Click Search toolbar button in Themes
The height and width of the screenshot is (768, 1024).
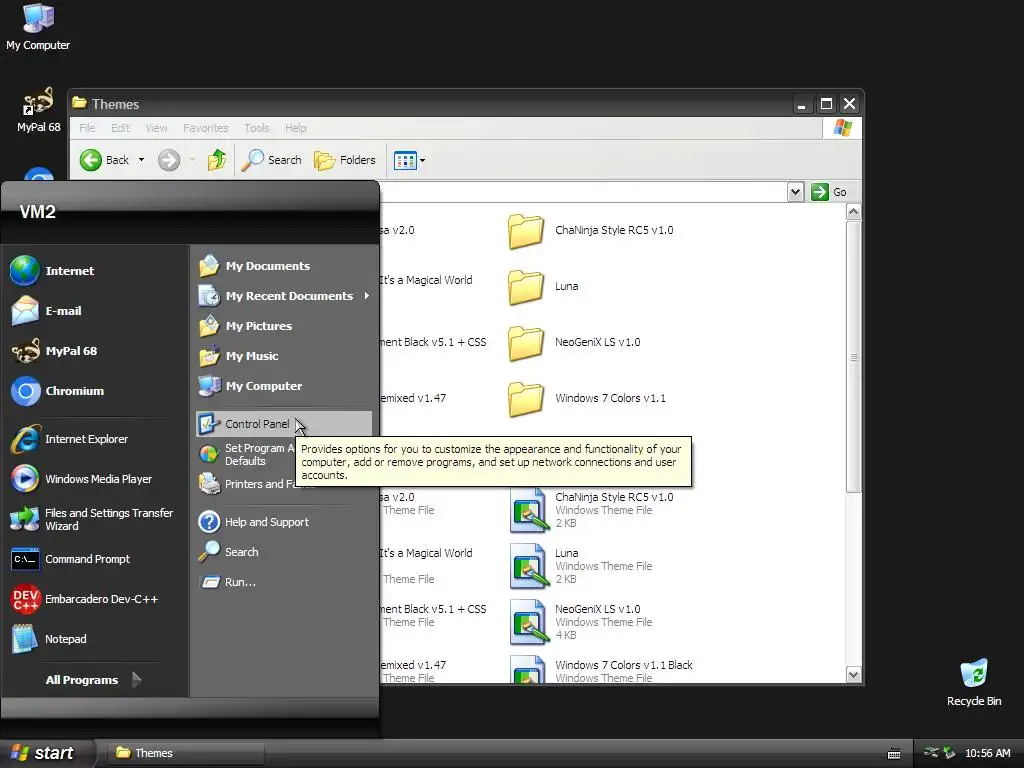click(x=271, y=160)
